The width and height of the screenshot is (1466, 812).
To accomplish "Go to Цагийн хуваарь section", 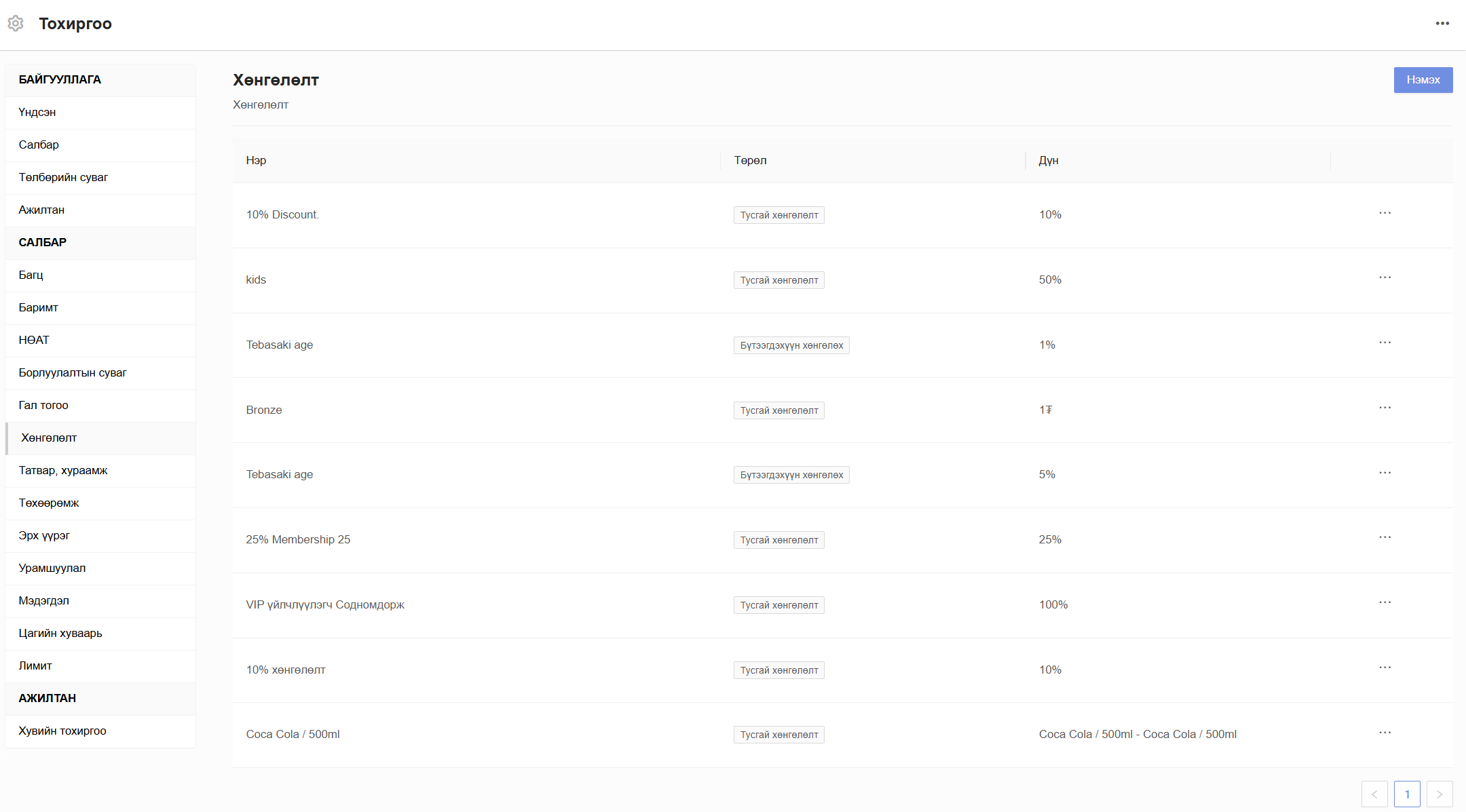I will [60, 633].
